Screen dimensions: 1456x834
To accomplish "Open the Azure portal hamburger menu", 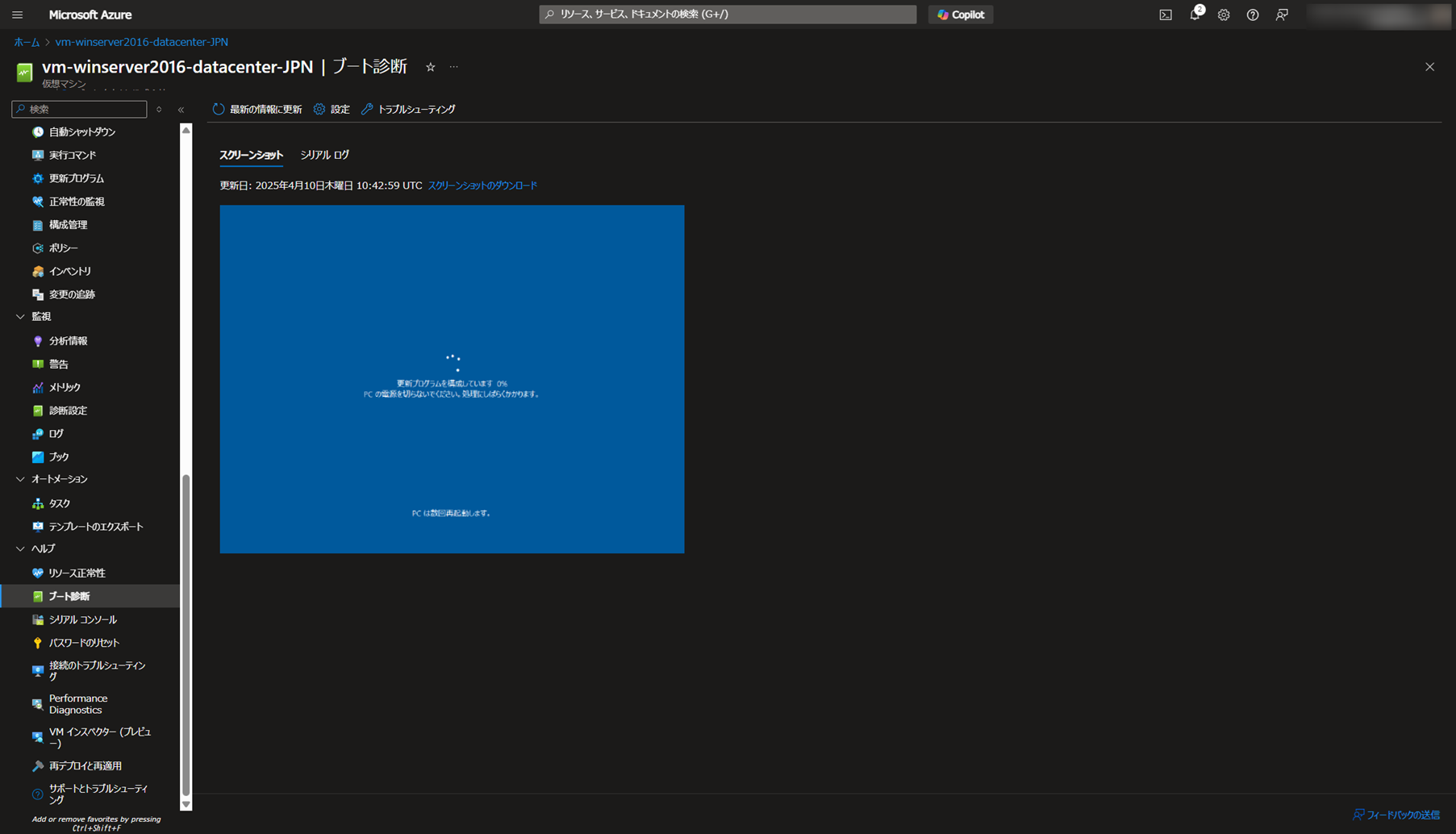I will (18, 15).
